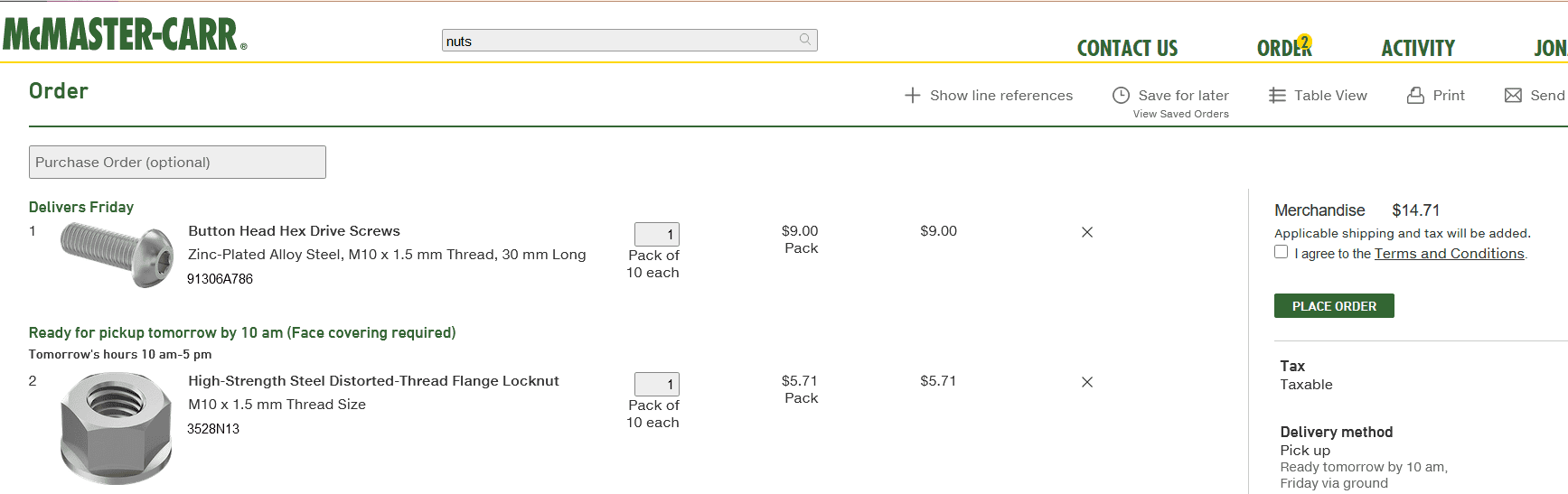Remove Button Head Screws line with X

tap(1087, 232)
